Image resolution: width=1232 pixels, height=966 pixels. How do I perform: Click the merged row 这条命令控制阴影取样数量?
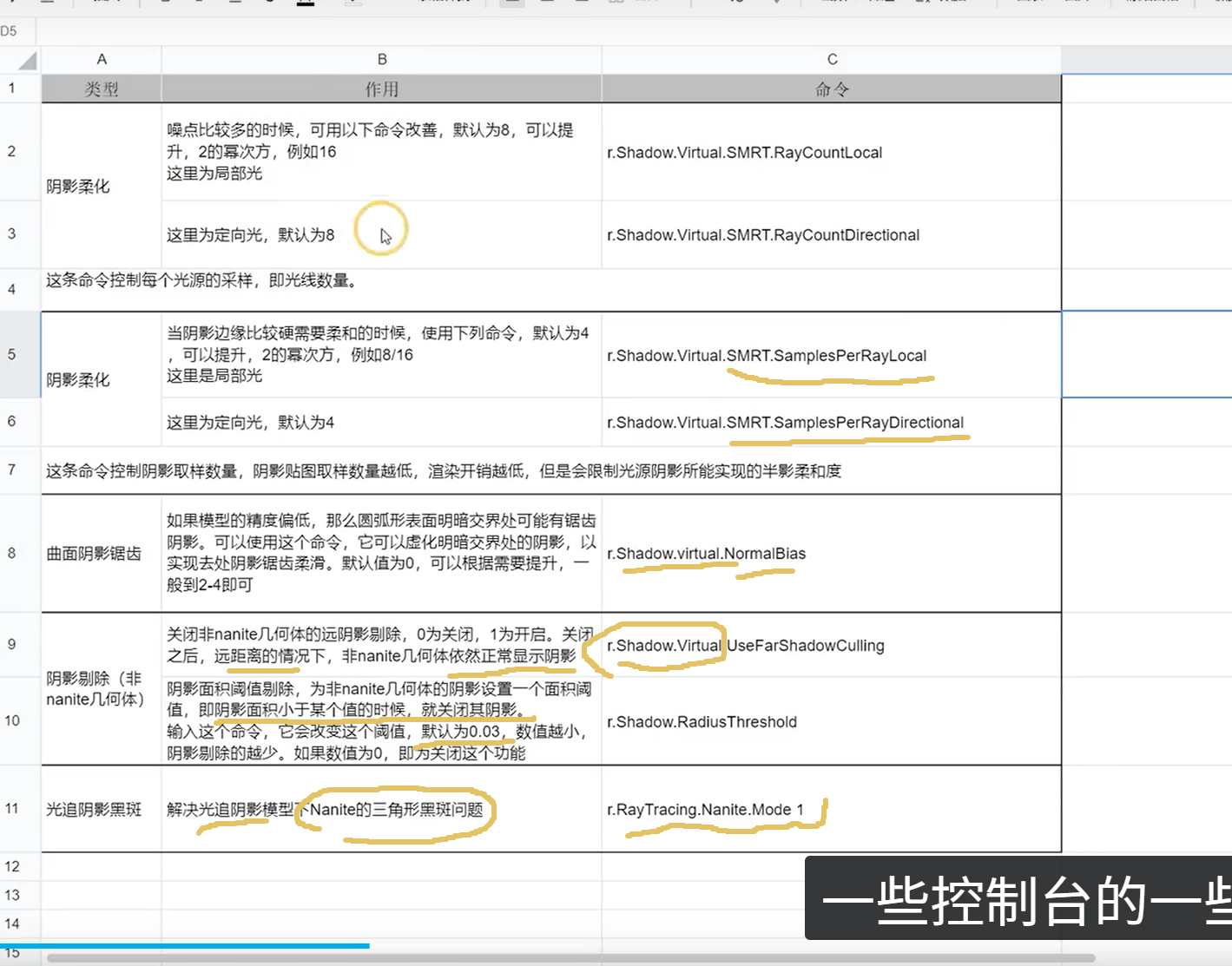pos(551,470)
